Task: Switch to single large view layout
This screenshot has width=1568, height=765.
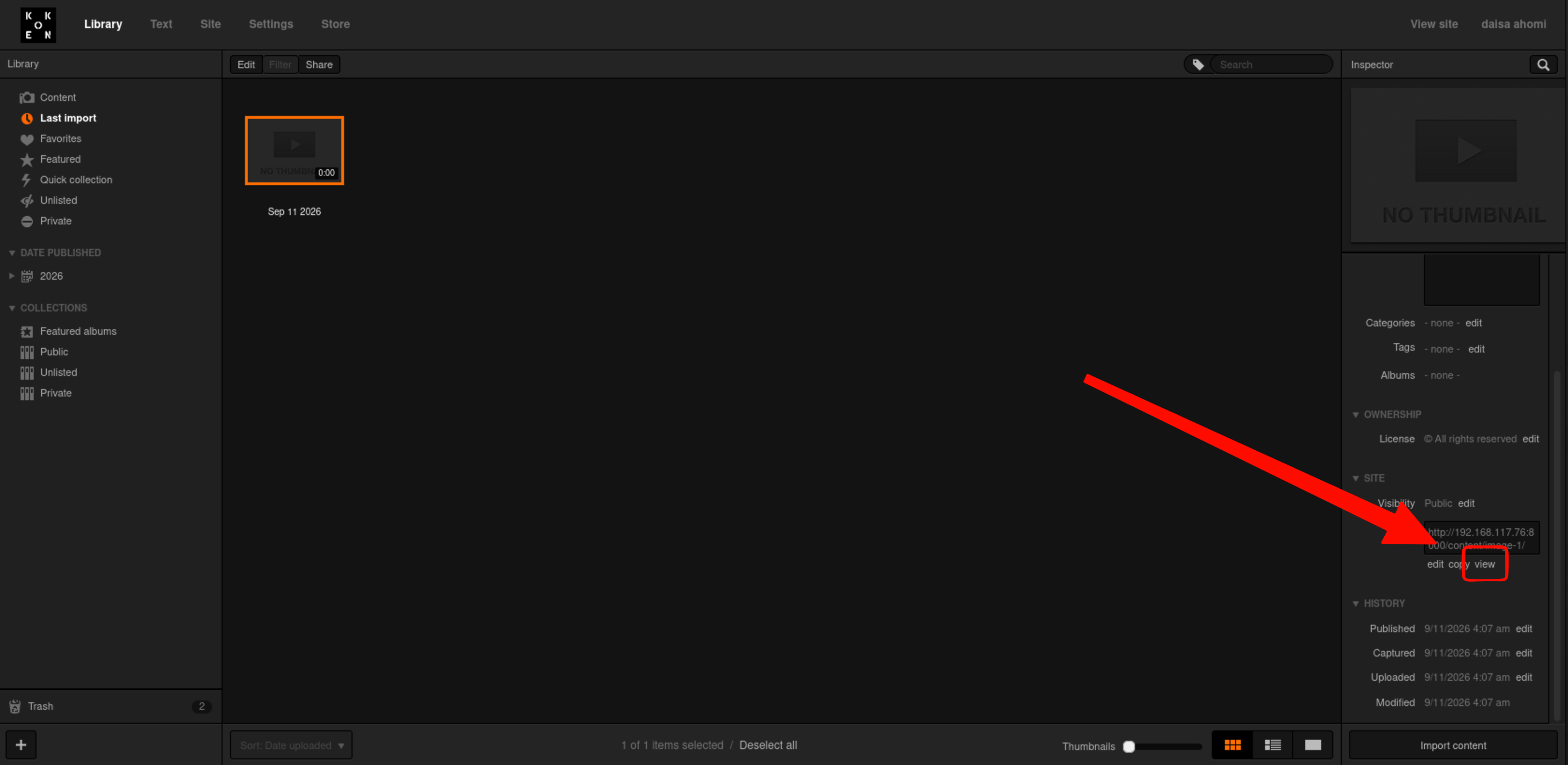Action: click(1313, 745)
